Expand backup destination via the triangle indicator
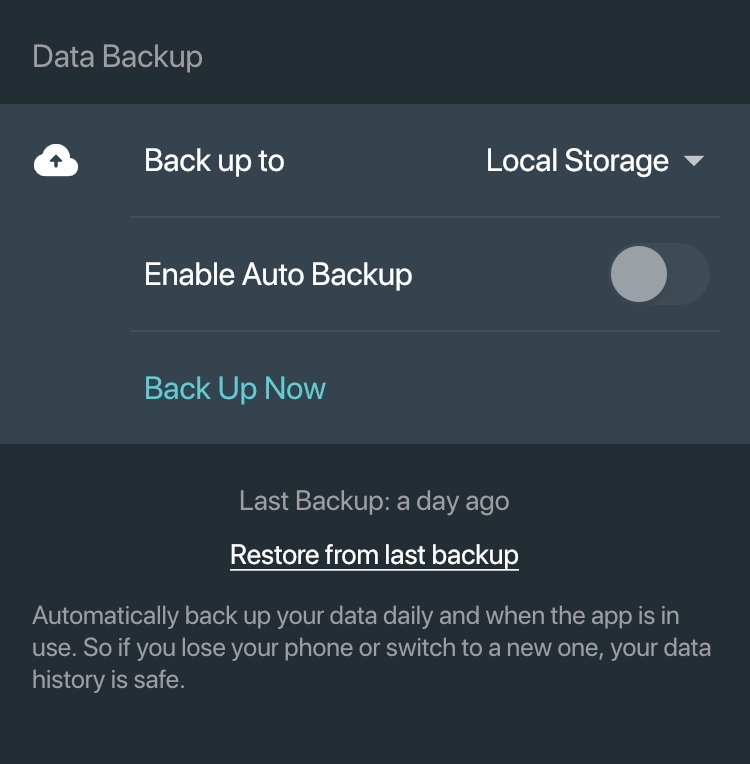 pyautogui.click(x=693, y=161)
